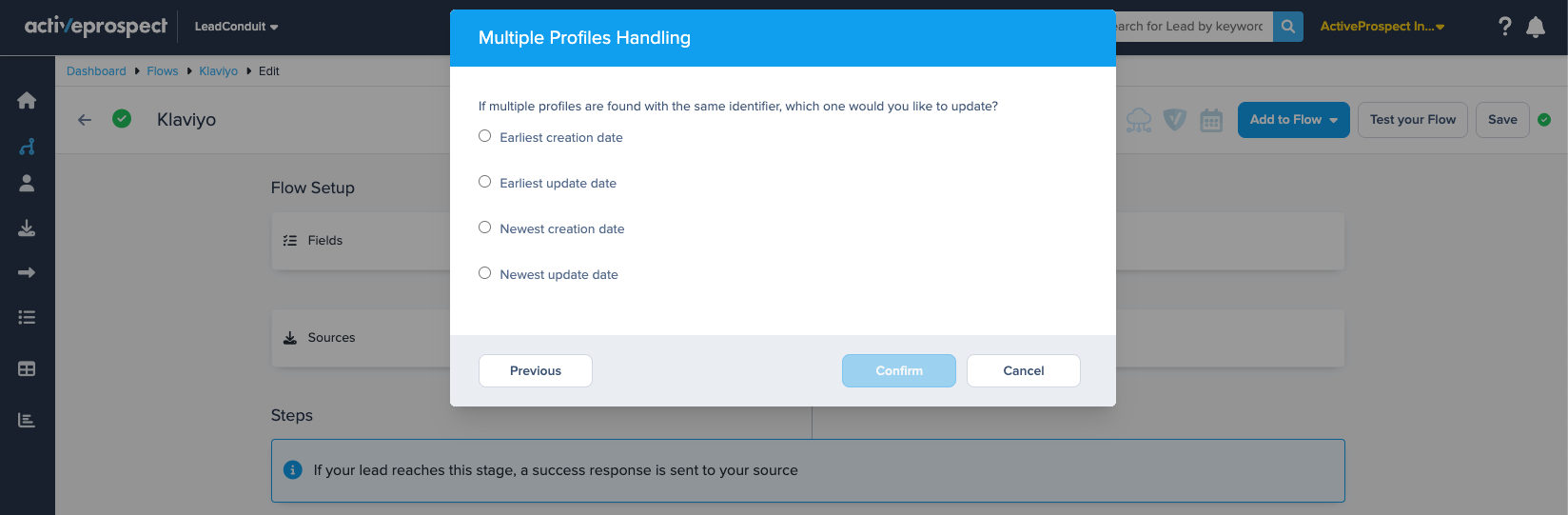This screenshot has height=515, width=1568.
Task: Click the Previous button
Action: point(535,371)
